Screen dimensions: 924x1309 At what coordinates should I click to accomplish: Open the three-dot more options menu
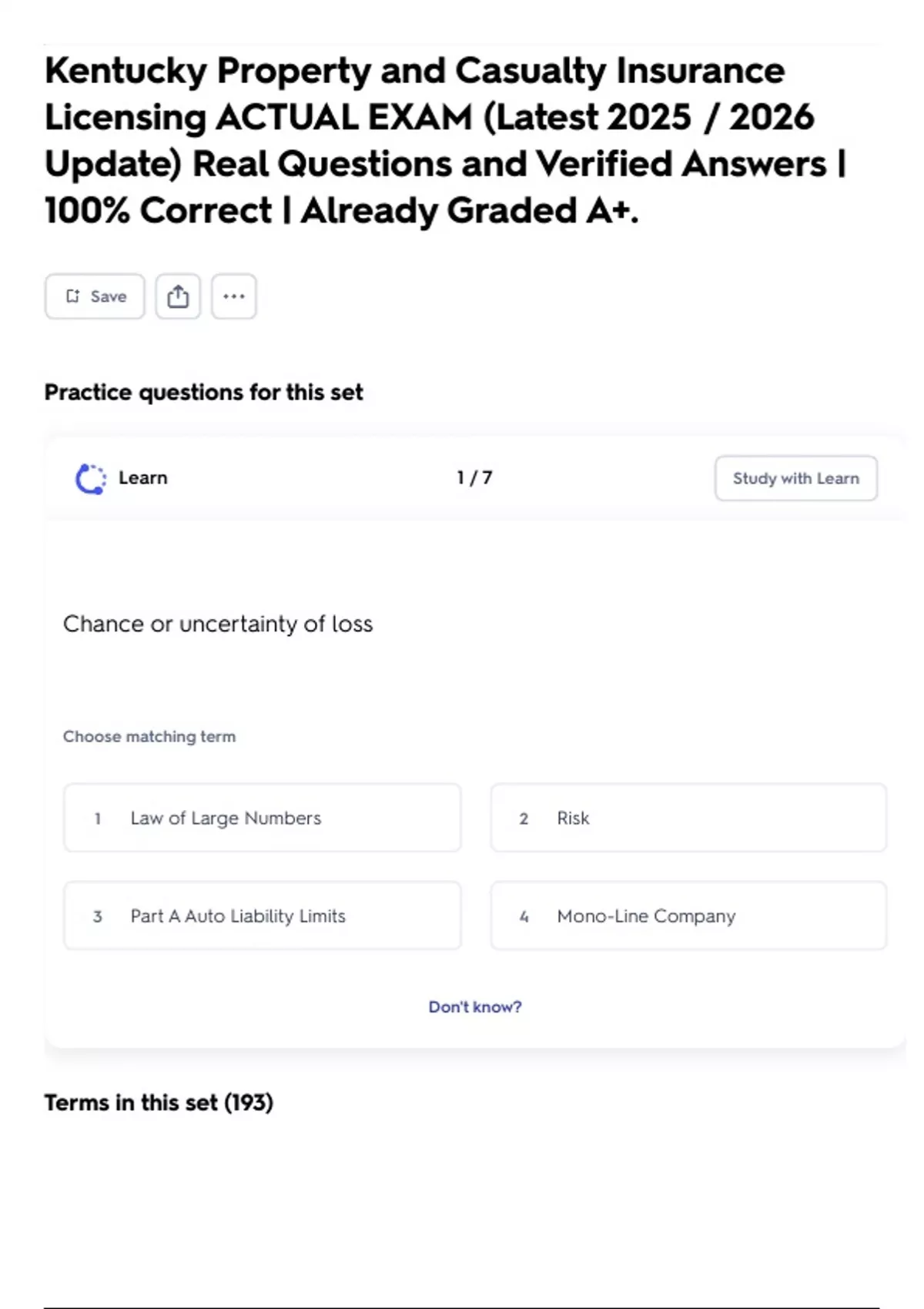(234, 296)
